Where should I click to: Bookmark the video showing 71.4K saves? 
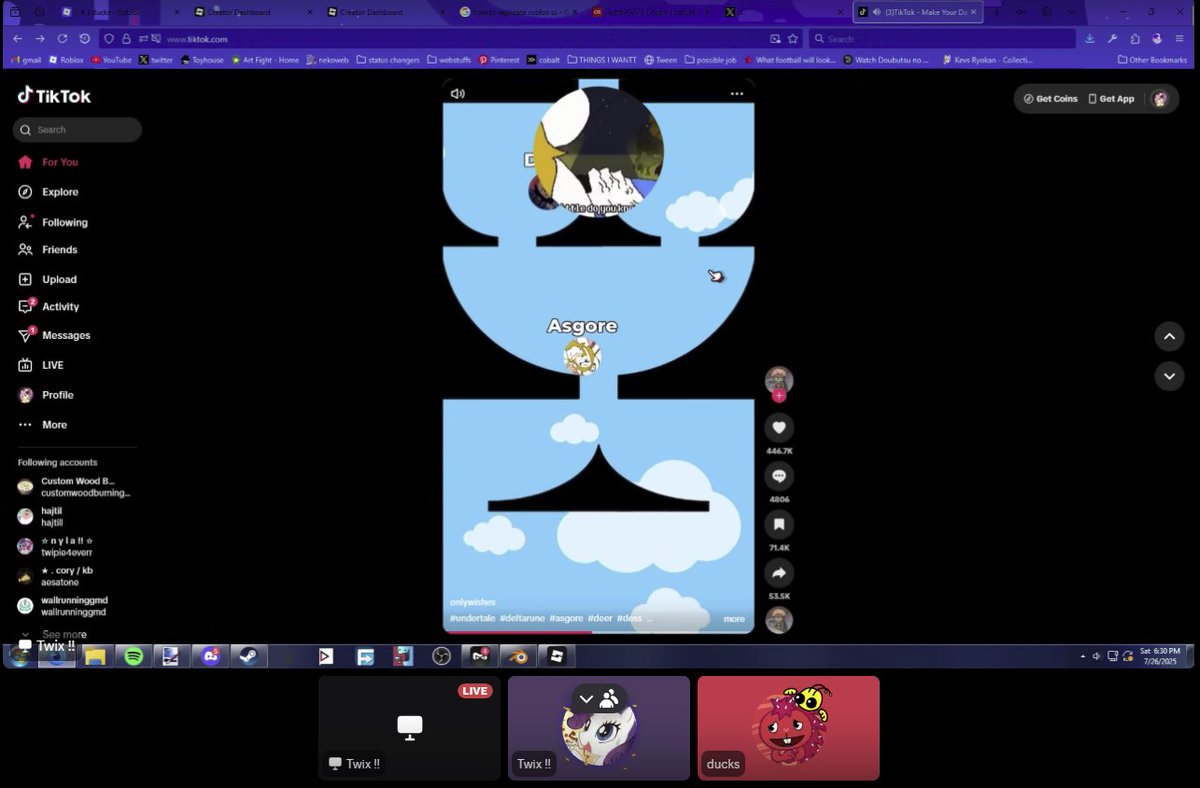tap(779, 524)
